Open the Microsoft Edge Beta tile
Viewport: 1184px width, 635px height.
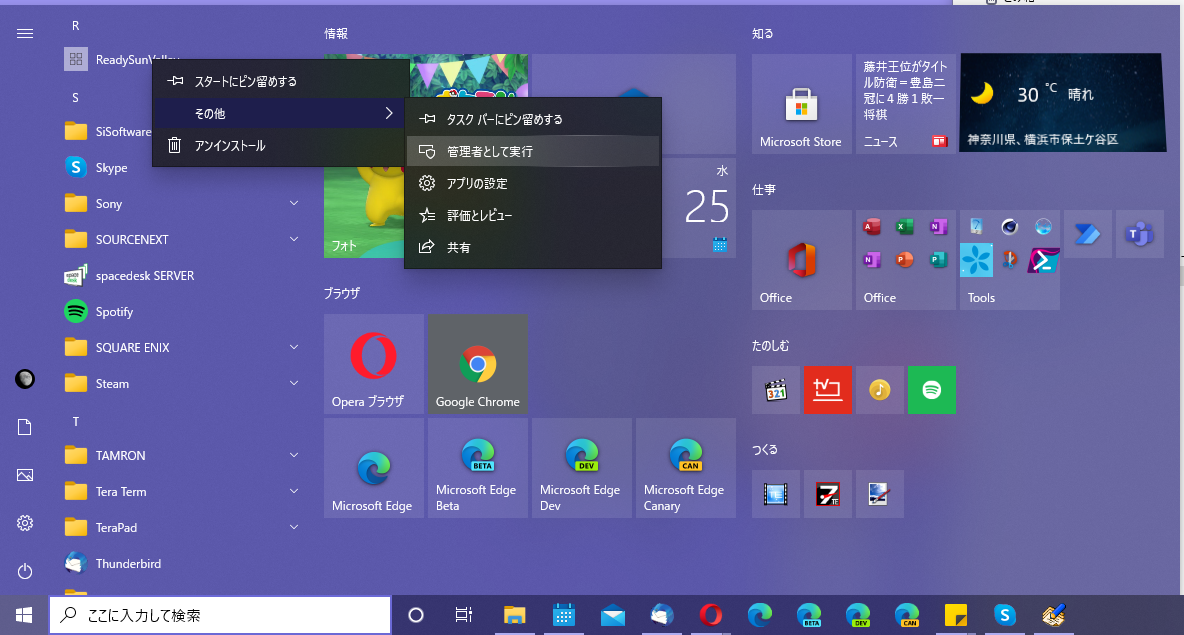click(x=478, y=468)
